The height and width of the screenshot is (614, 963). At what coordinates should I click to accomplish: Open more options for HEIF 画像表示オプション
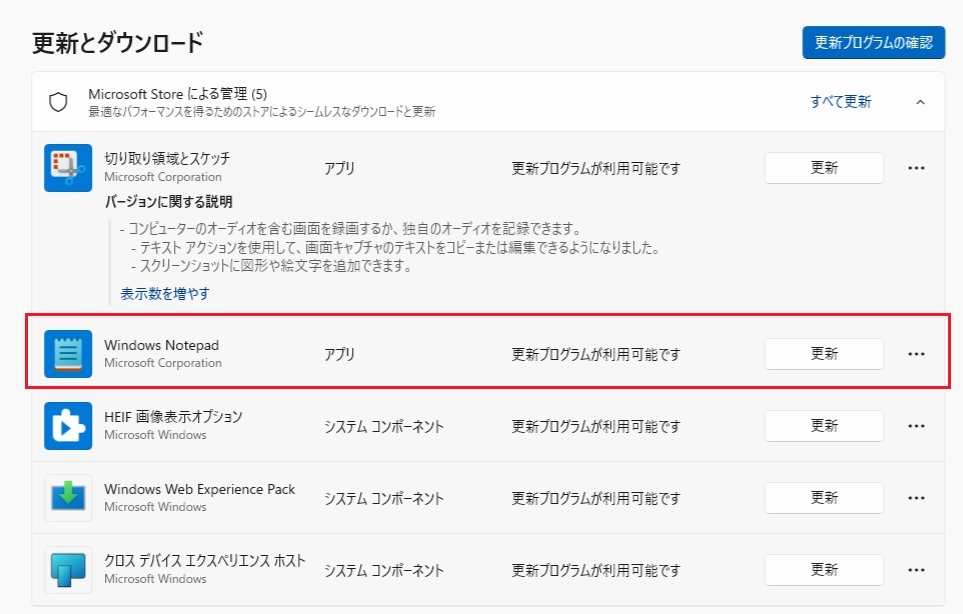click(916, 426)
